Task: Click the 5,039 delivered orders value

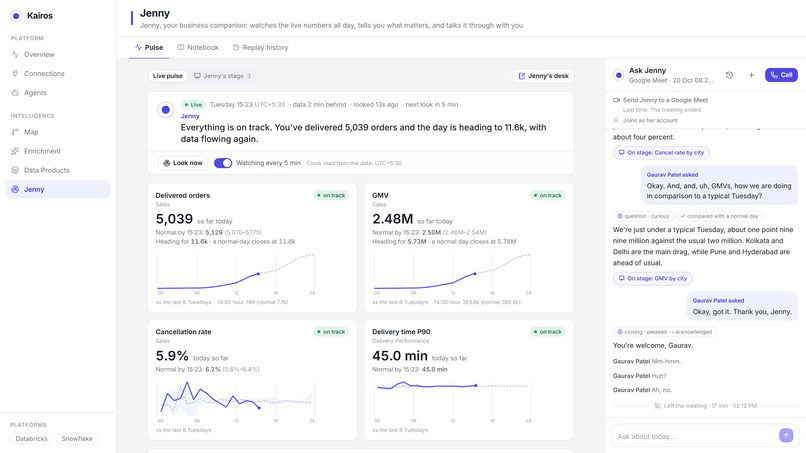Action: [174, 219]
